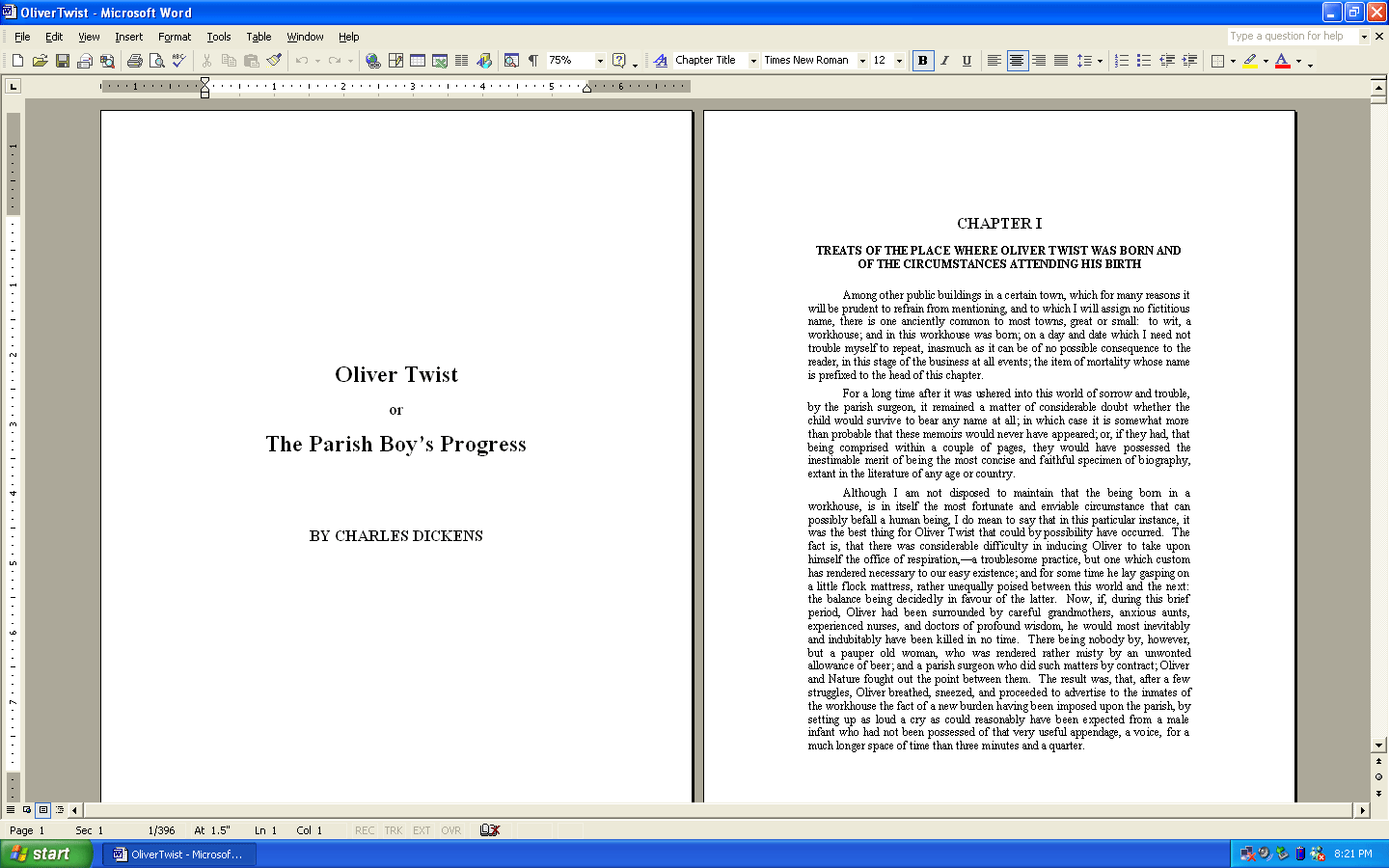The image size is (1389, 868).
Task: Create a new blank document
Action: (x=17, y=61)
